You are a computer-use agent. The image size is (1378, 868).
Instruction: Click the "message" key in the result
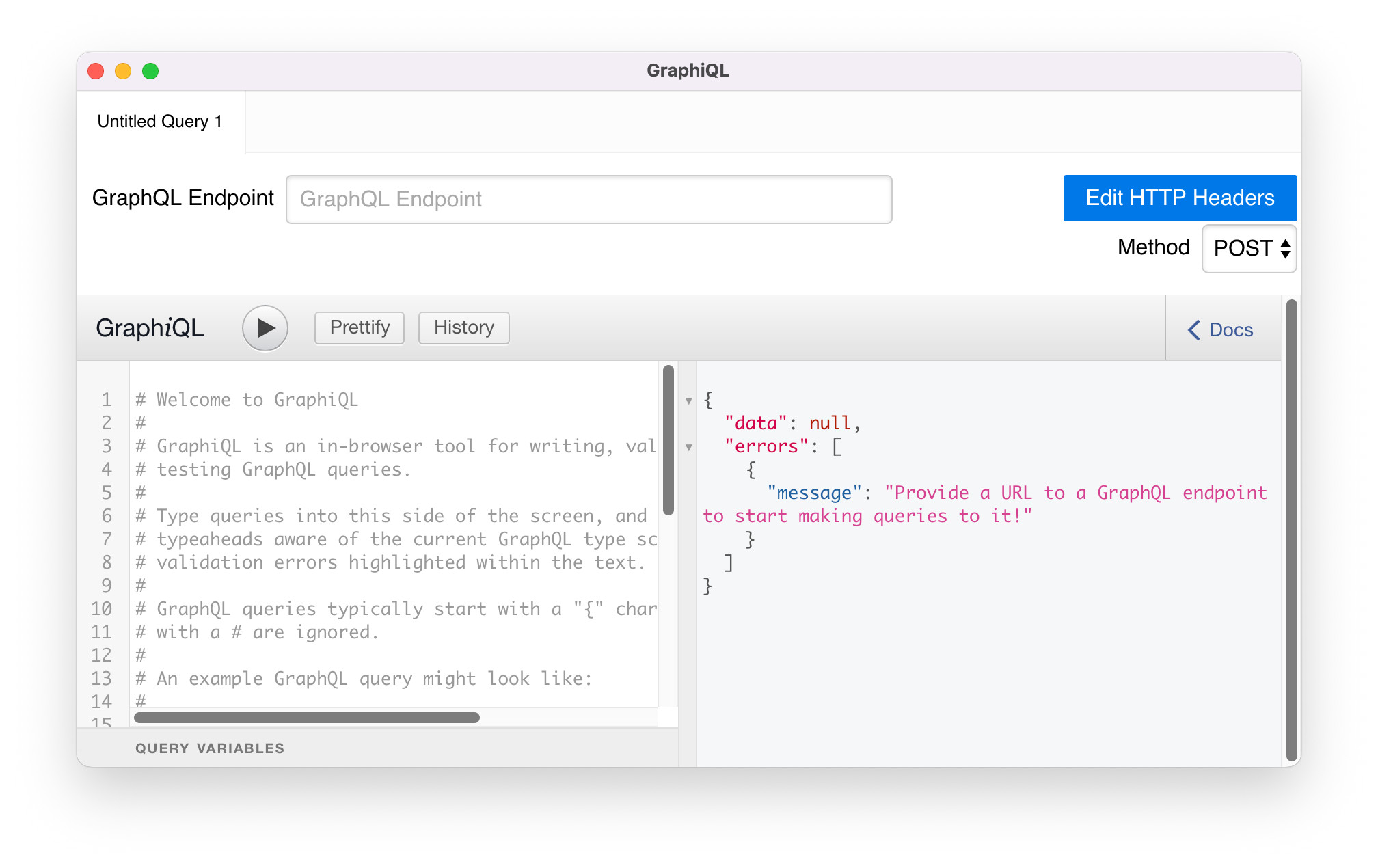click(814, 493)
